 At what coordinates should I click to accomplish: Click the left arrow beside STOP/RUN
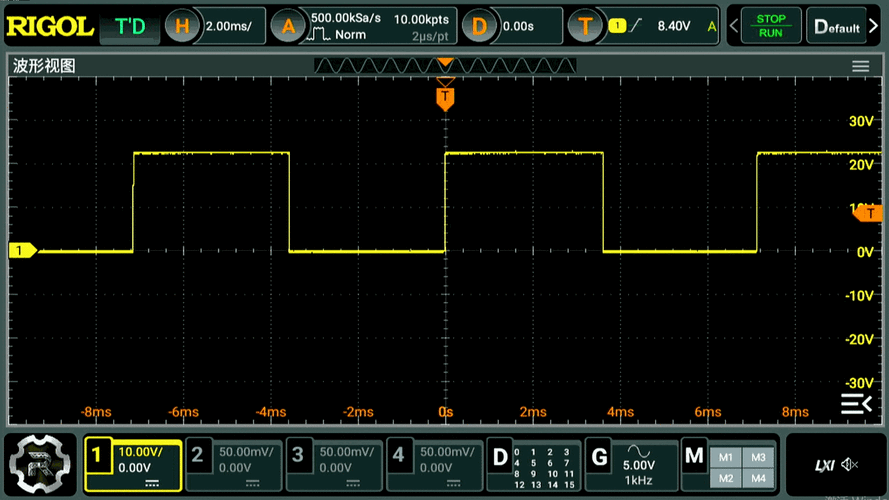coord(734,27)
